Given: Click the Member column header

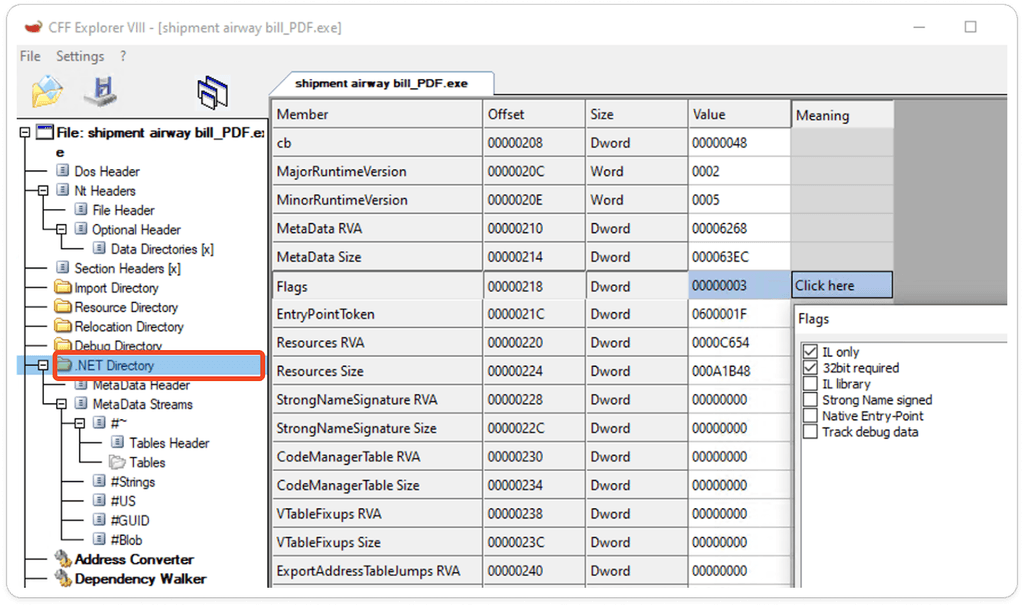Looking at the screenshot, I should coord(377,114).
